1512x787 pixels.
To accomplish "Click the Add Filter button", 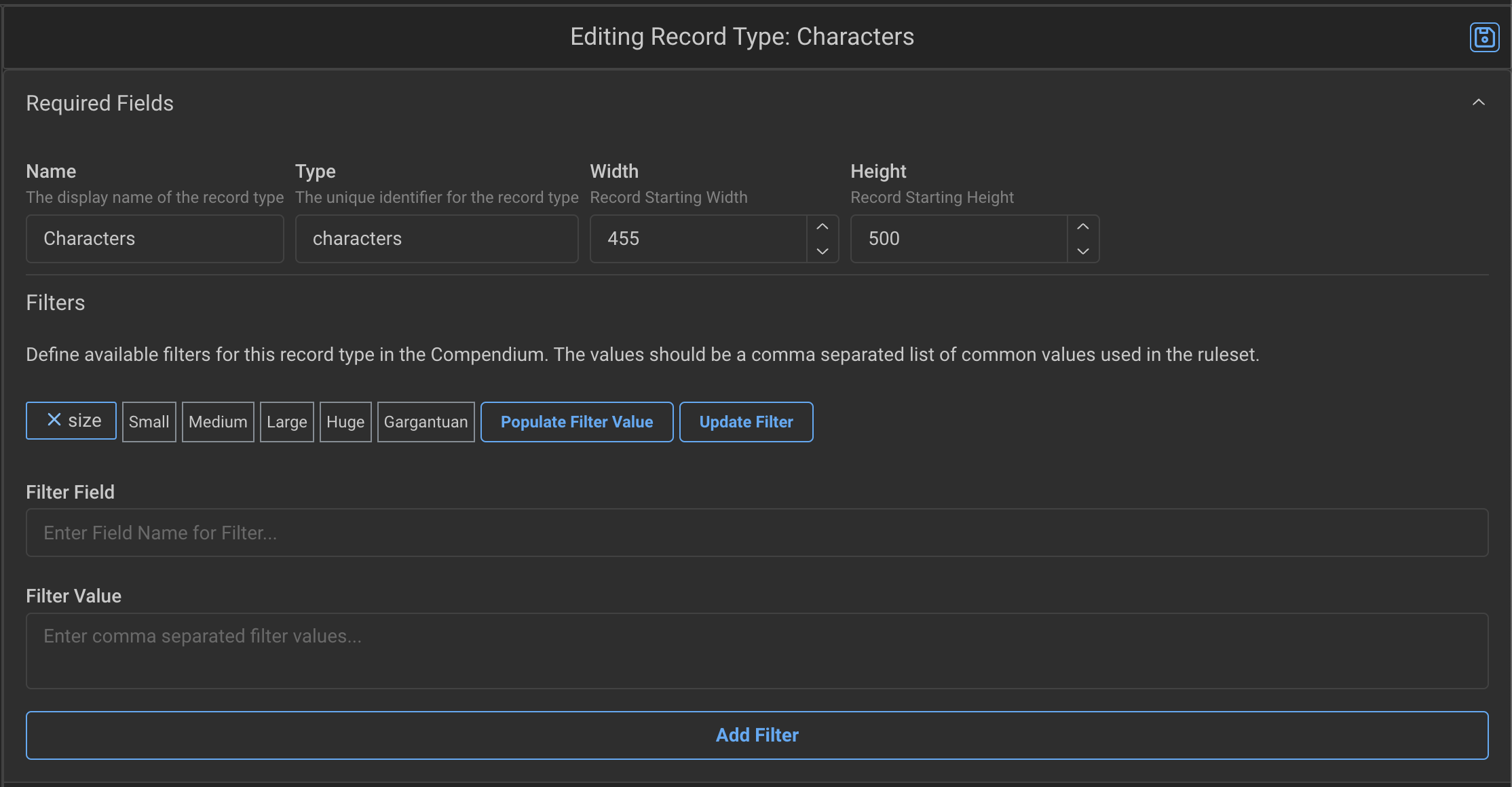I will click(x=757, y=735).
